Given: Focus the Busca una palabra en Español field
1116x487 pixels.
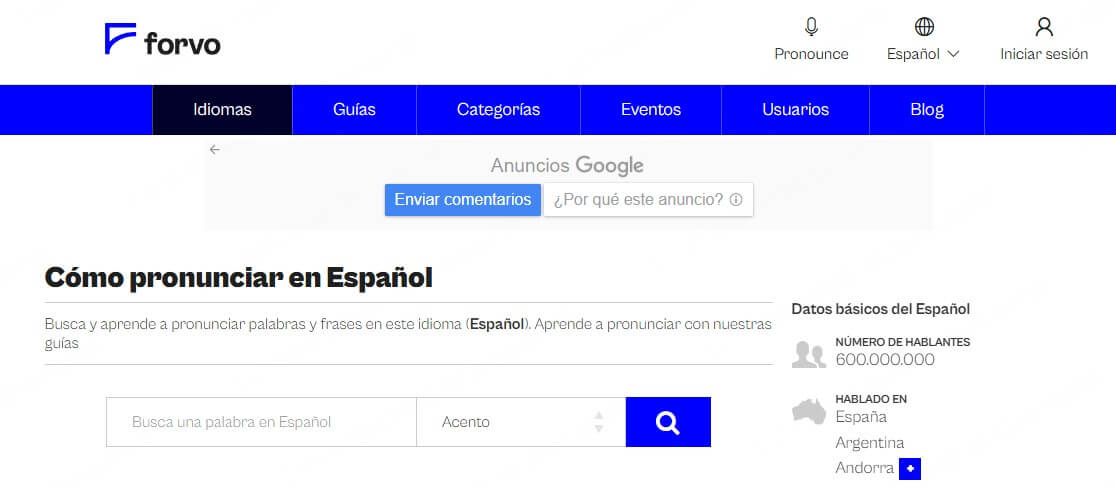Looking at the screenshot, I should pyautogui.click(x=261, y=422).
